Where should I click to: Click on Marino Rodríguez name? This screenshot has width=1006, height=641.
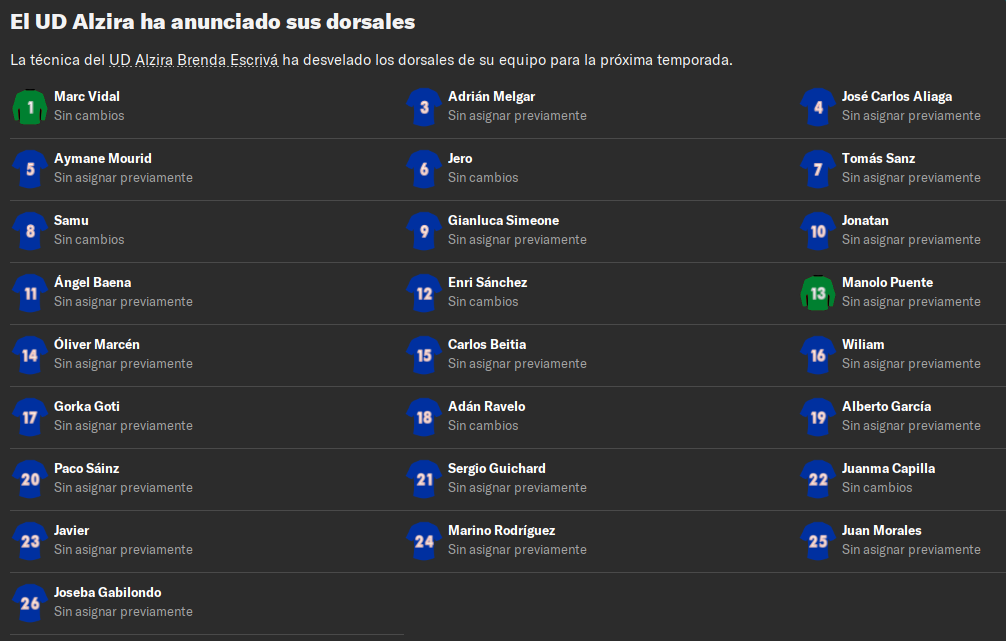[501, 530]
